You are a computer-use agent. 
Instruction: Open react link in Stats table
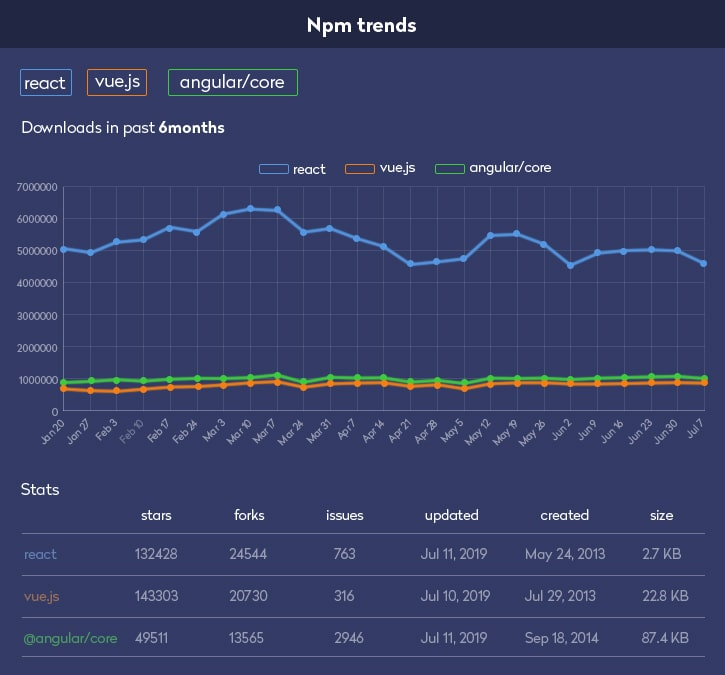[41, 554]
